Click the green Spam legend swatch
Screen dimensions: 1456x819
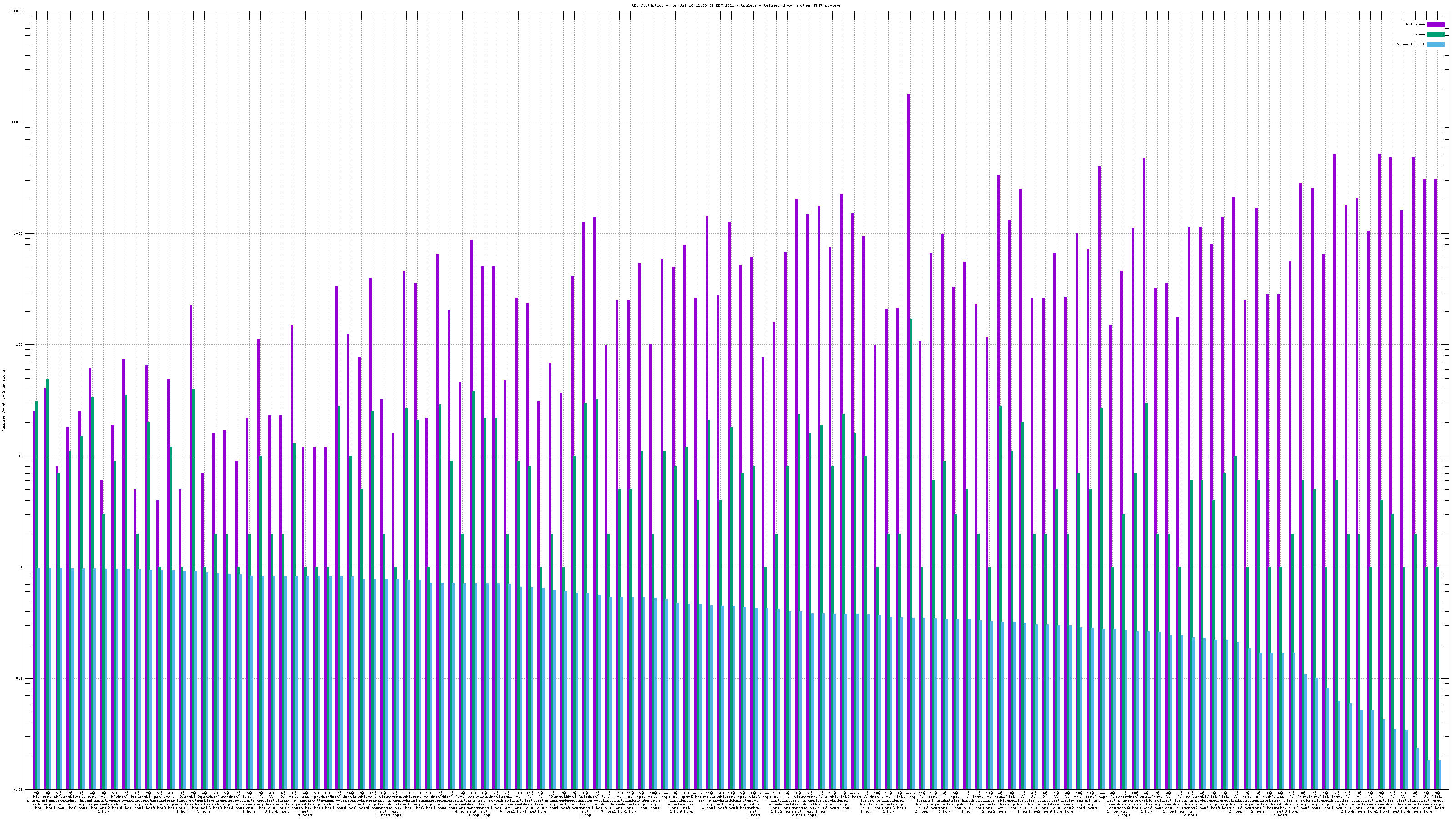[1435, 35]
